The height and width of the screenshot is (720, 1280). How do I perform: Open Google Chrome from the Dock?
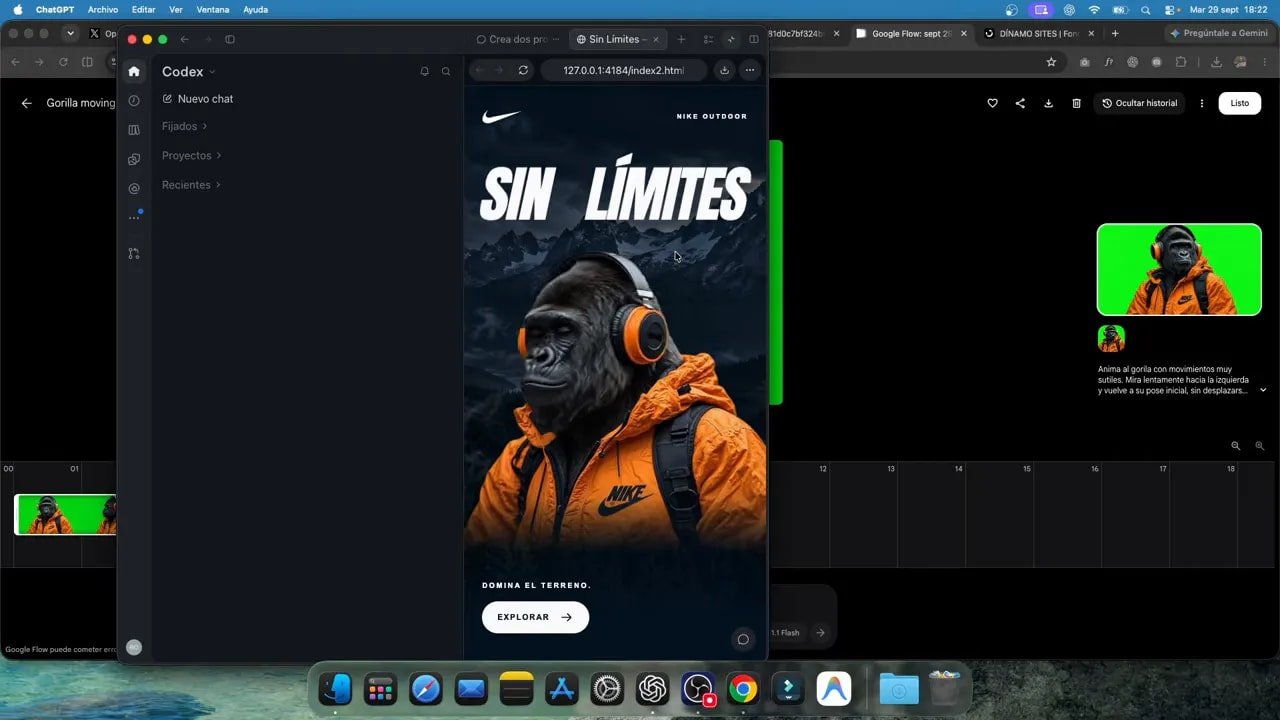(742, 689)
